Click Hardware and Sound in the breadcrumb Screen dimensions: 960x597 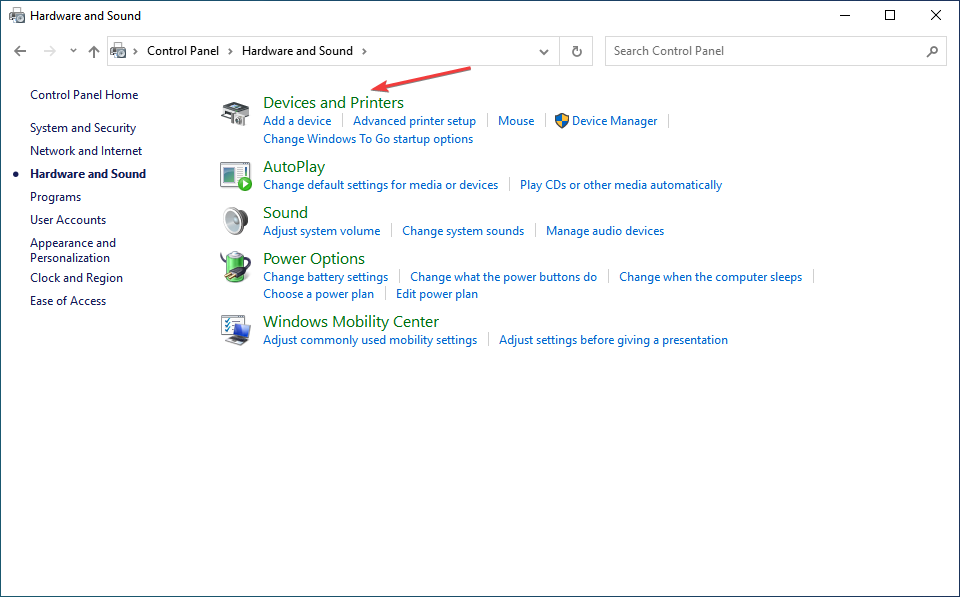point(297,51)
